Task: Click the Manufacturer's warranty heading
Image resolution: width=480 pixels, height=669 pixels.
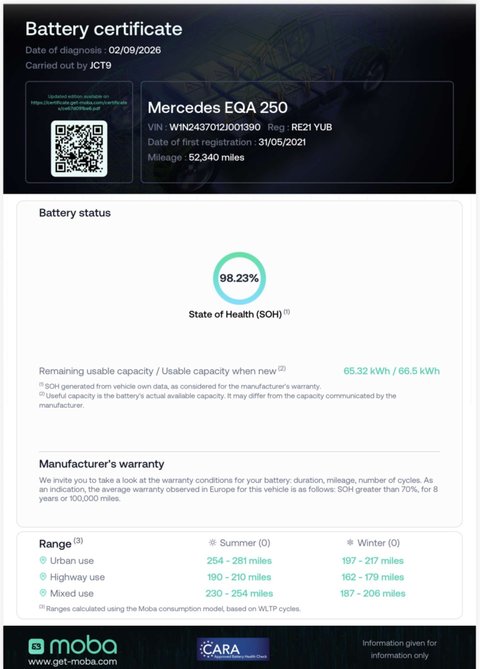Action: (x=102, y=464)
